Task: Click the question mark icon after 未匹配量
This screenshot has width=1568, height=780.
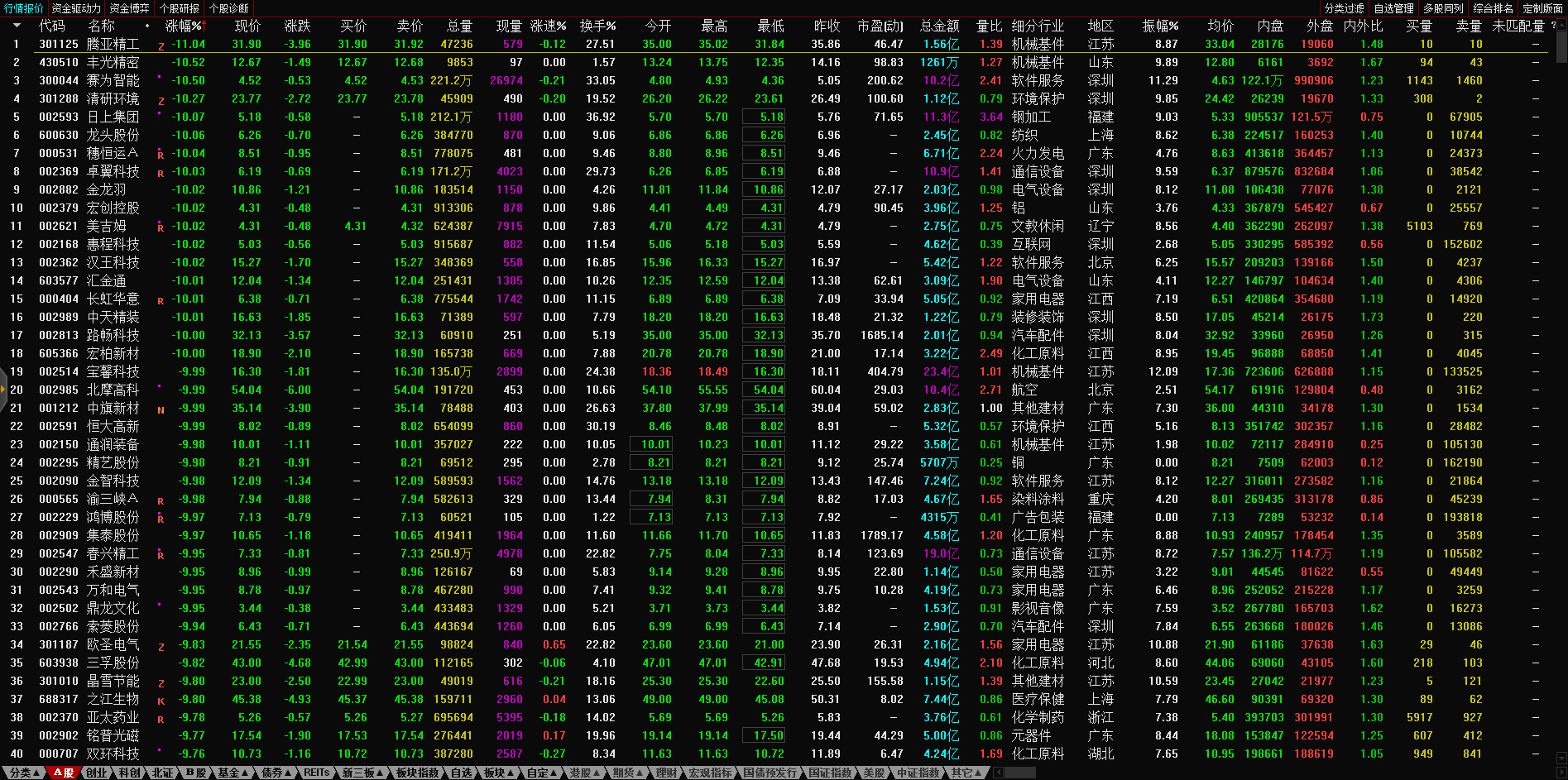Action: click(1552, 26)
